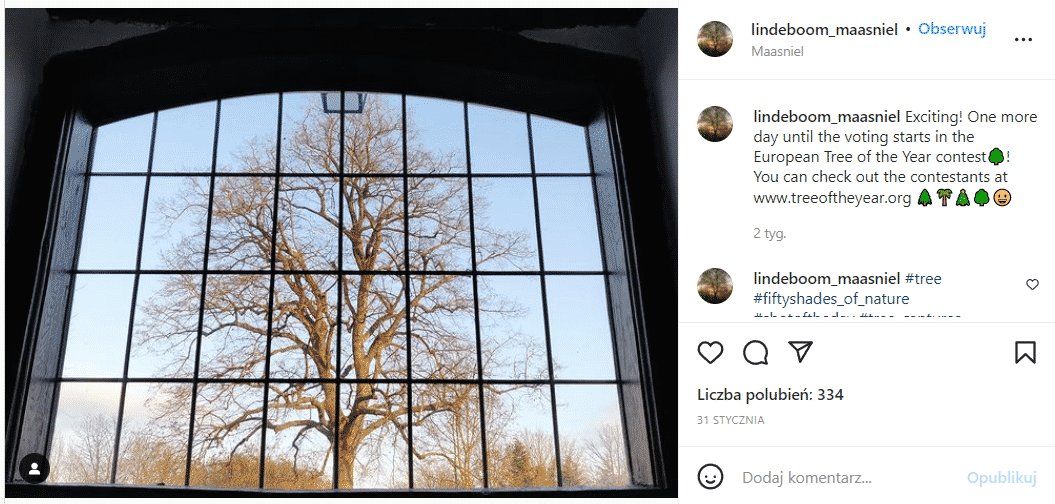
Task: Show tagged people icon on photo
Action: 34,468
